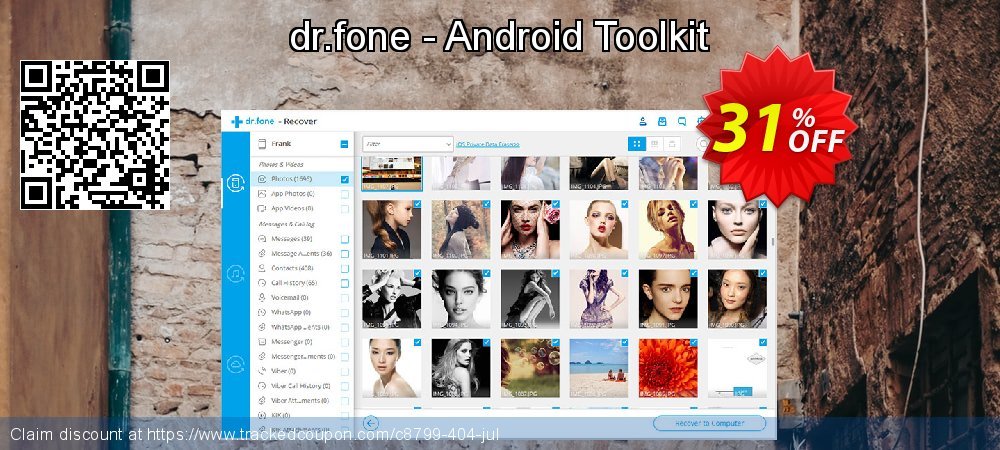Go back using the circled arrow icon
Image resolution: width=1000 pixels, height=450 pixels.
(371, 423)
